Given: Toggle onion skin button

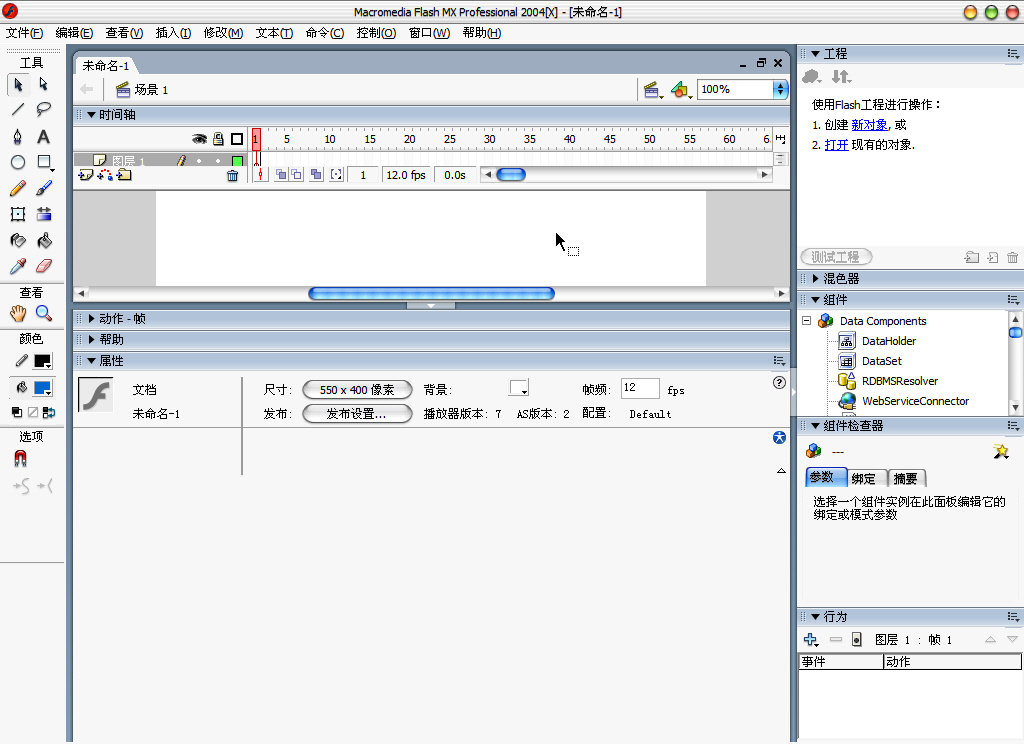Looking at the screenshot, I should coord(281,174).
